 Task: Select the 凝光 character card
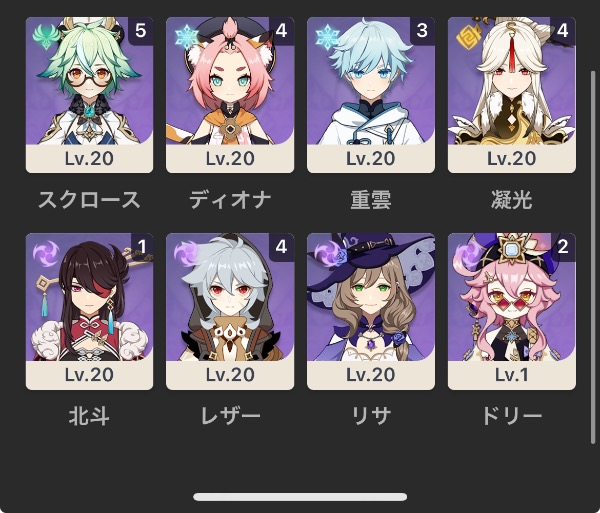(x=512, y=95)
